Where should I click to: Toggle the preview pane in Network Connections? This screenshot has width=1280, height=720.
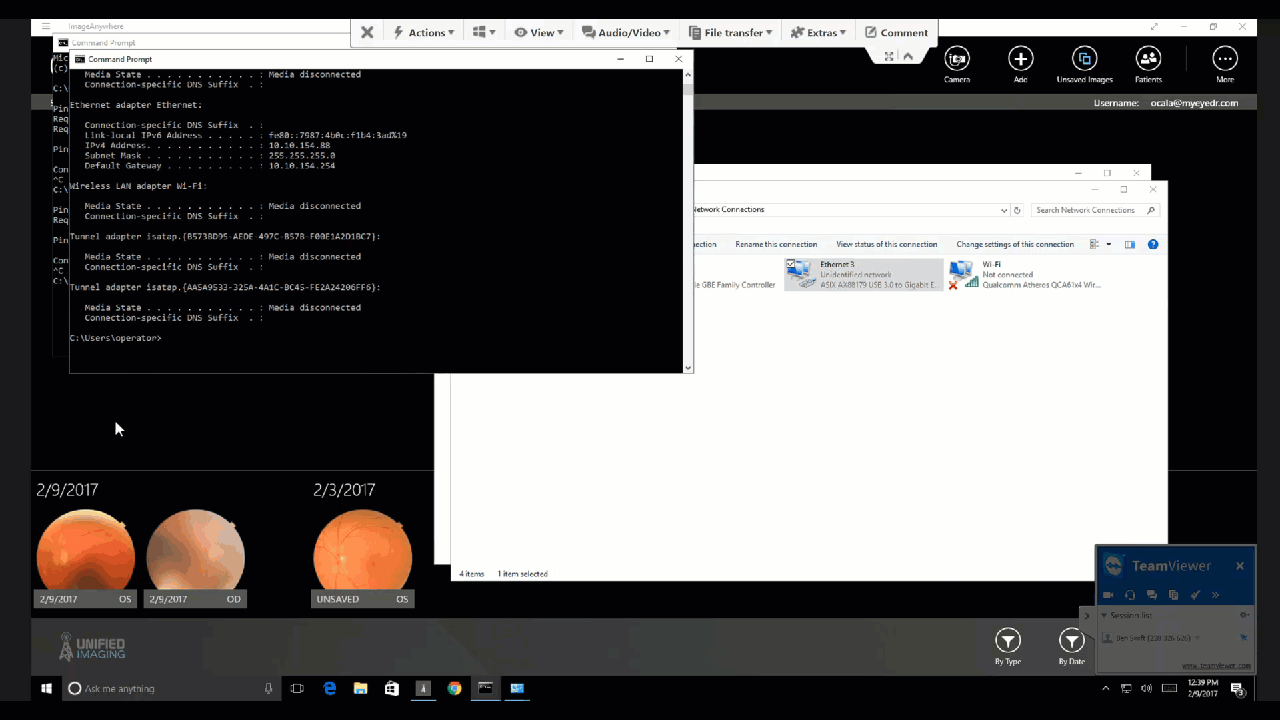[x=1130, y=244]
